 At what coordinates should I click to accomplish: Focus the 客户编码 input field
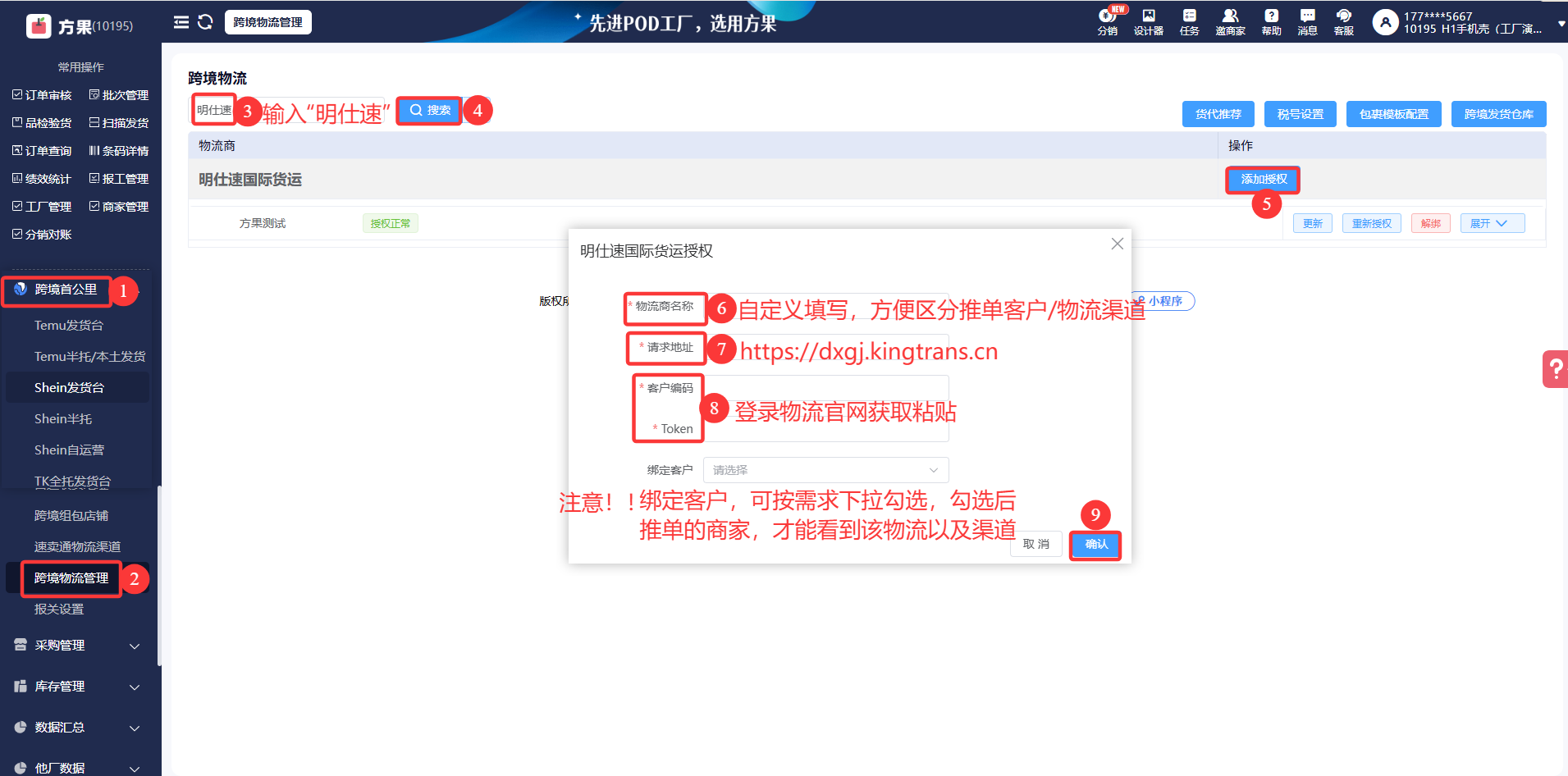[825, 388]
